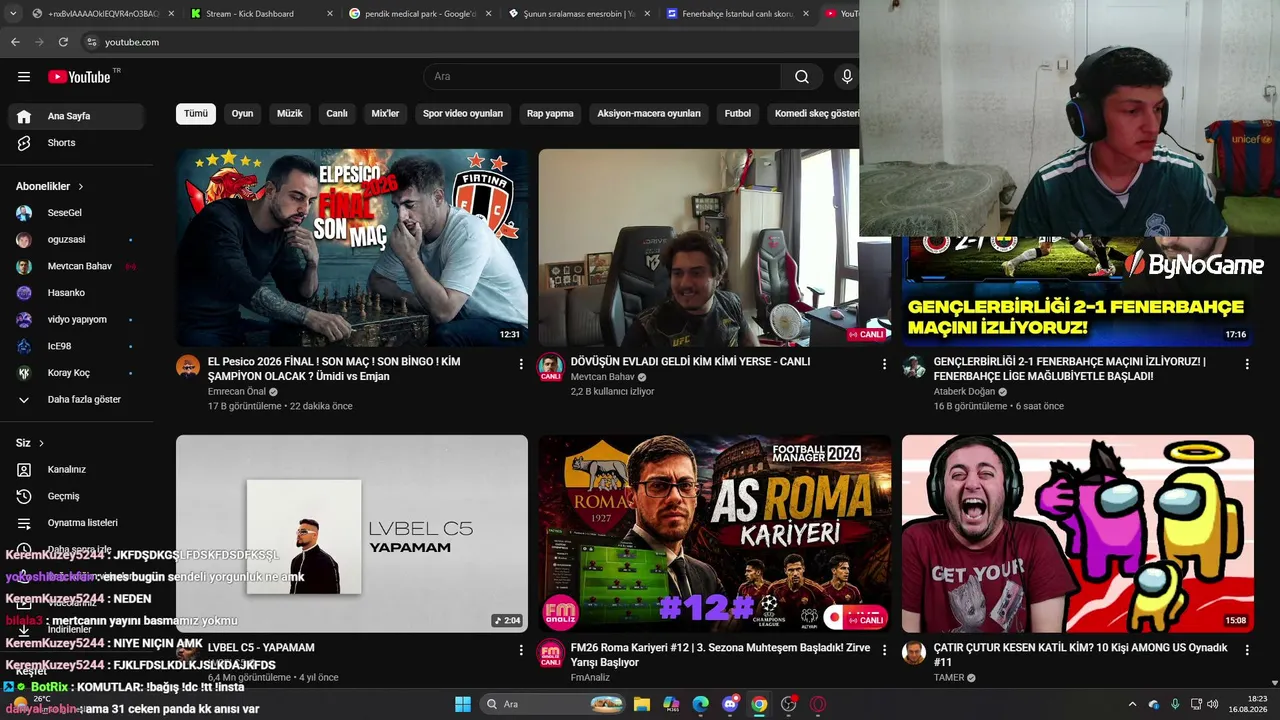The image size is (1280, 720).
Task: Select the Oyun filter chip
Action: (x=242, y=114)
